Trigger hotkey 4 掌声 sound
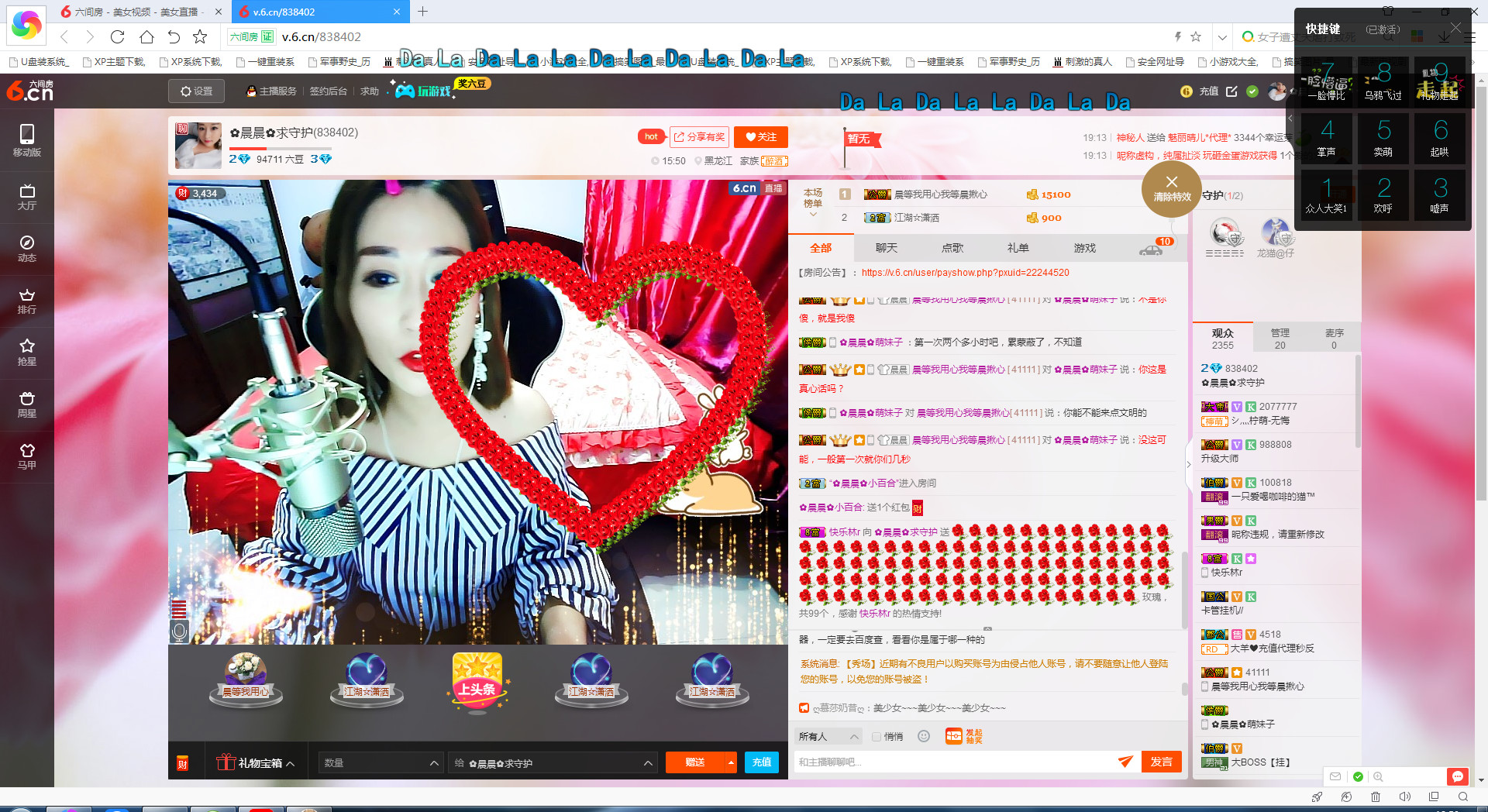Screen dimensions: 1488x812 [1326, 138]
